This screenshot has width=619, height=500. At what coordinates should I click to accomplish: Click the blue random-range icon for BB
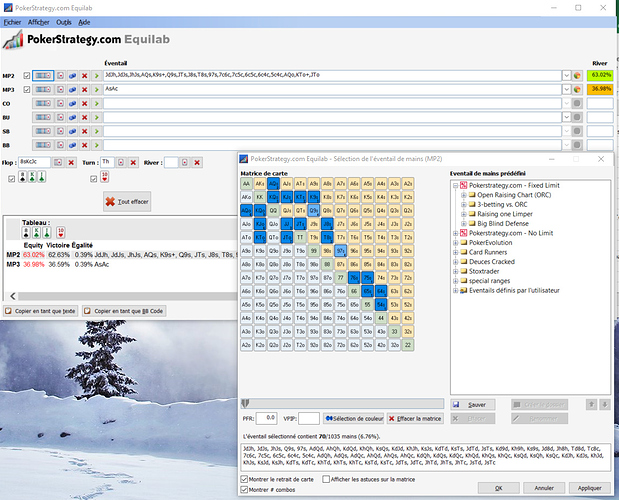pos(72,145)
